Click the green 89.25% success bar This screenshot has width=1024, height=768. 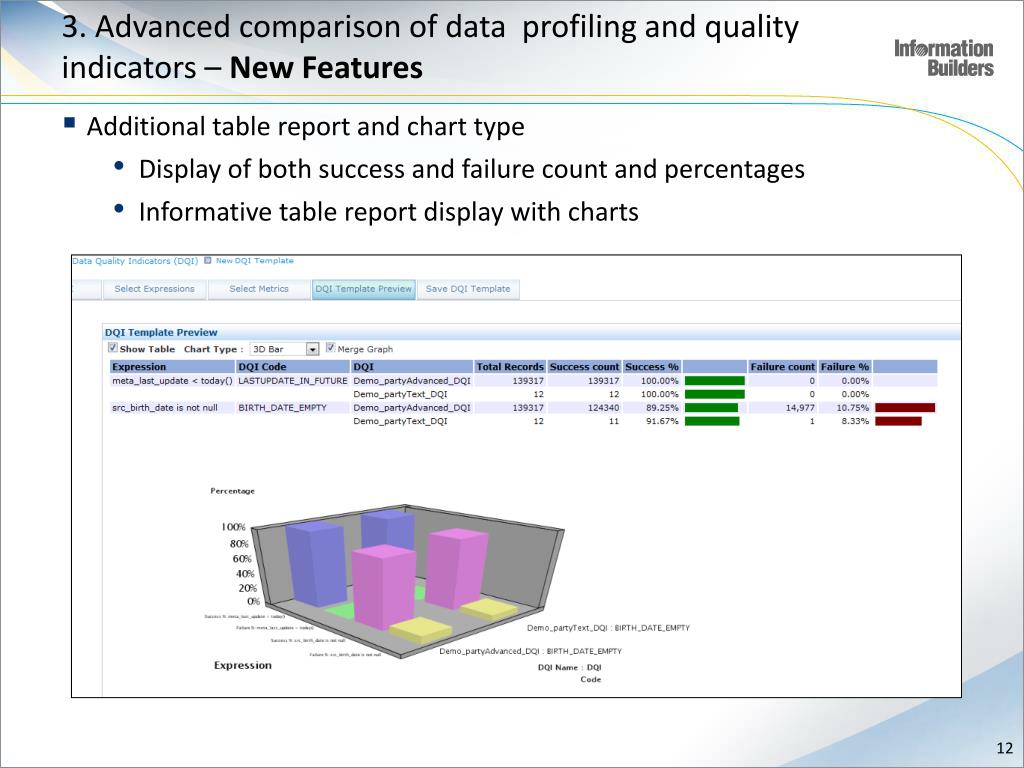click(711, 408)
